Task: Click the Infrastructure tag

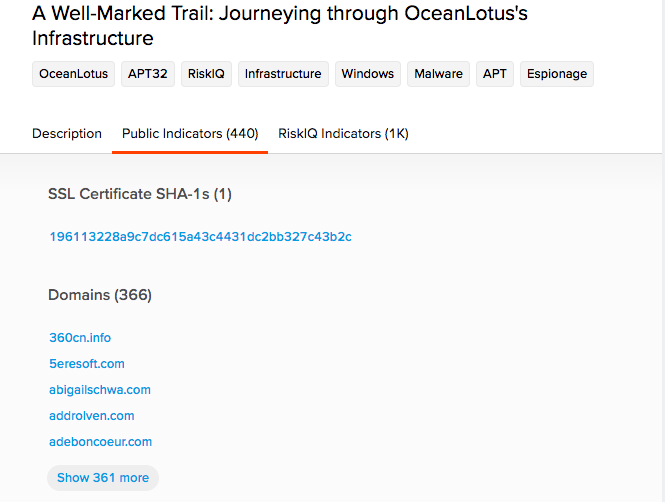Action: coord(283,74)
